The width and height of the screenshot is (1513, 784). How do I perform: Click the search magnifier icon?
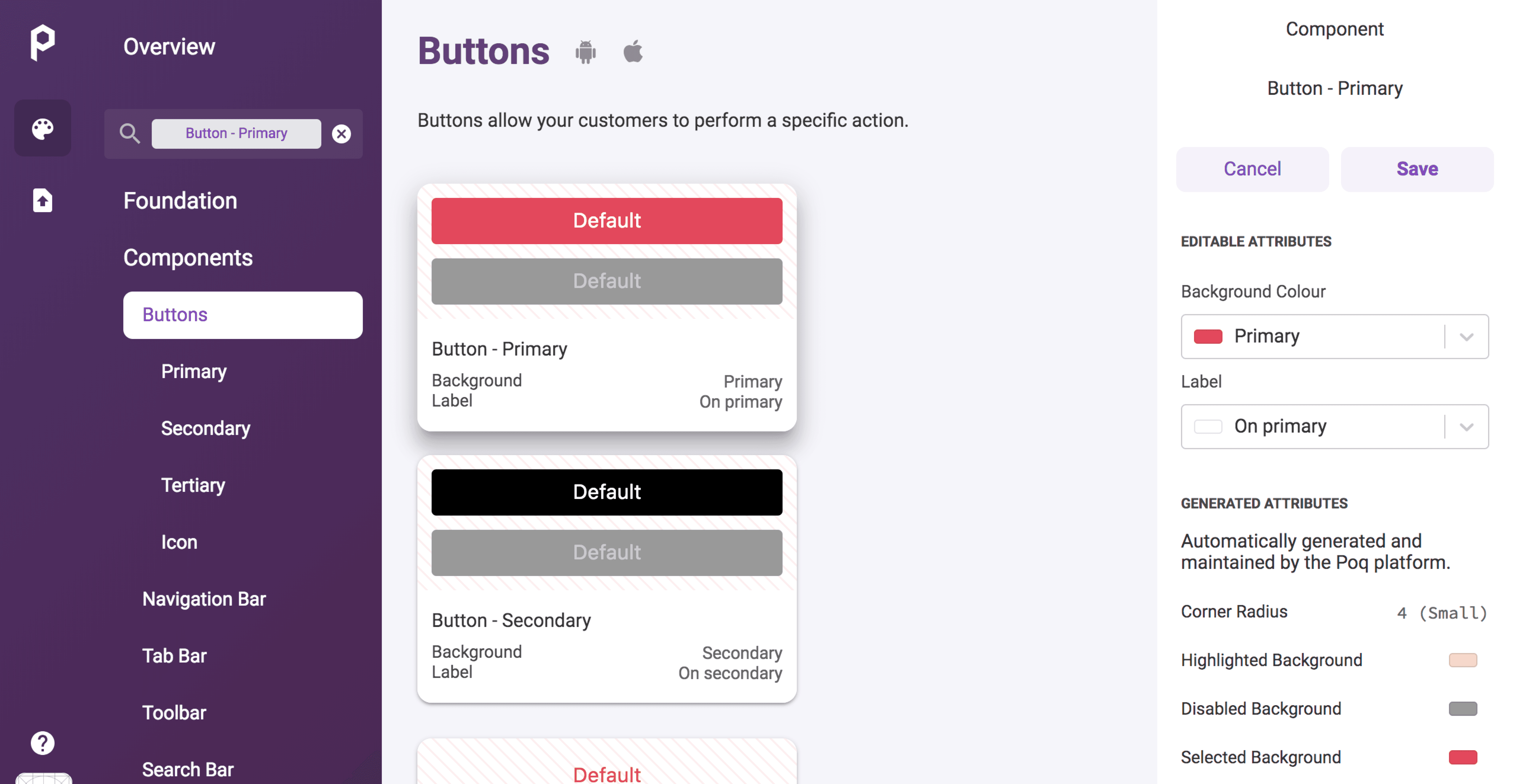(130, 133)
